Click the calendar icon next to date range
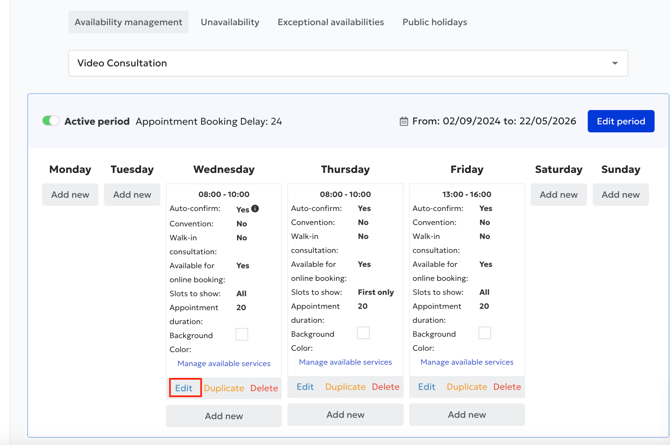This screenshot has height=445, width=670. tap(404, 122)
